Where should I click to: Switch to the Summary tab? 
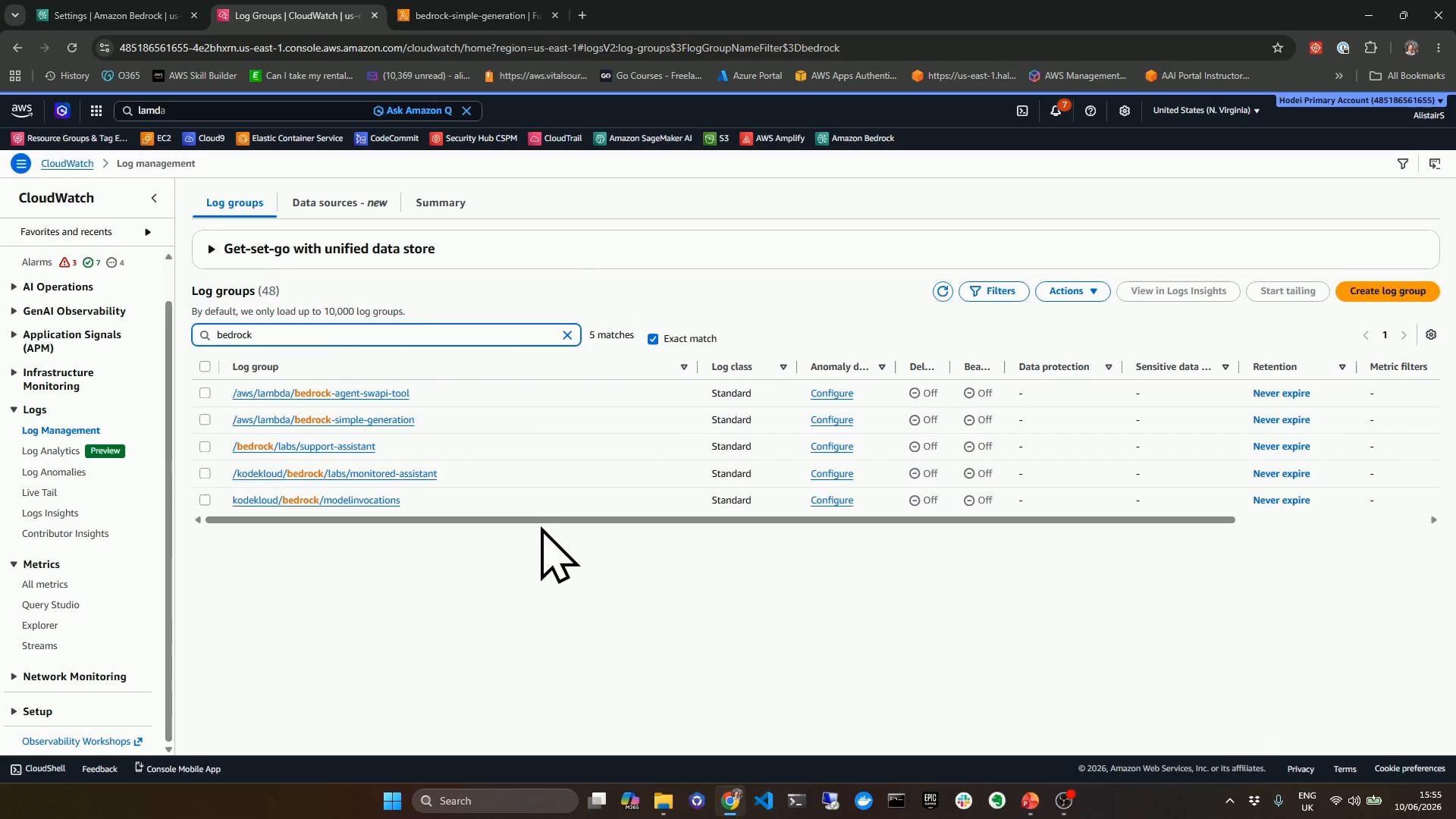click(x=441, y=203)
